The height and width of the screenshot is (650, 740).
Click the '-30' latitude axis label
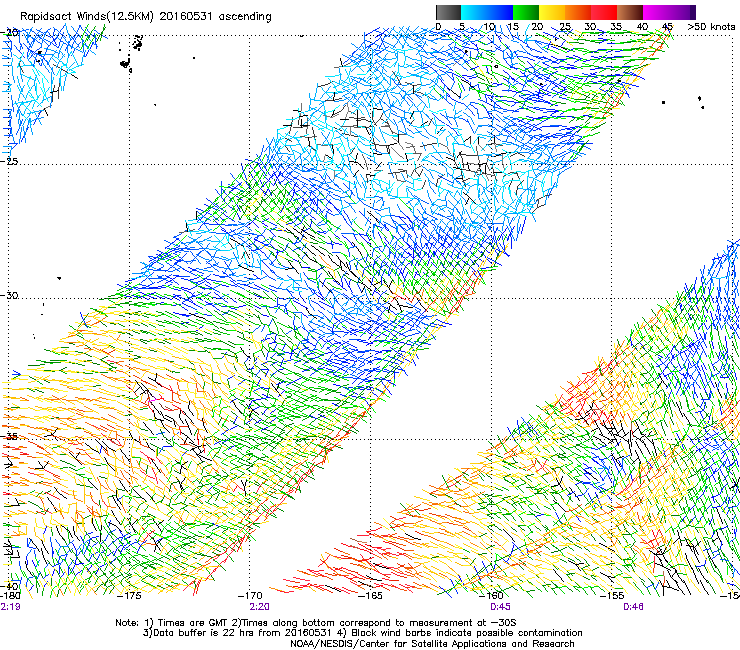point(9,295)
